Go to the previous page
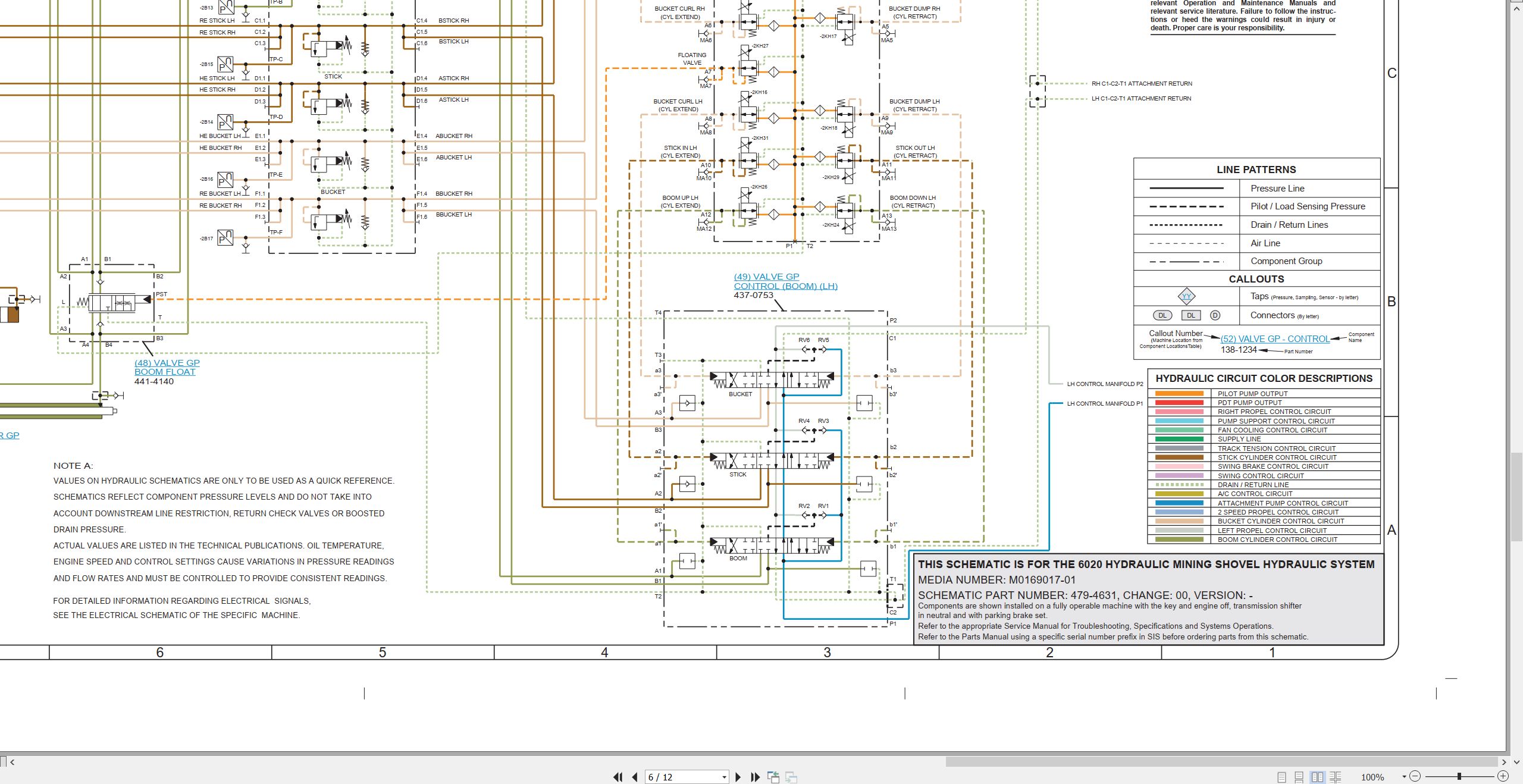 click(635, 777)
